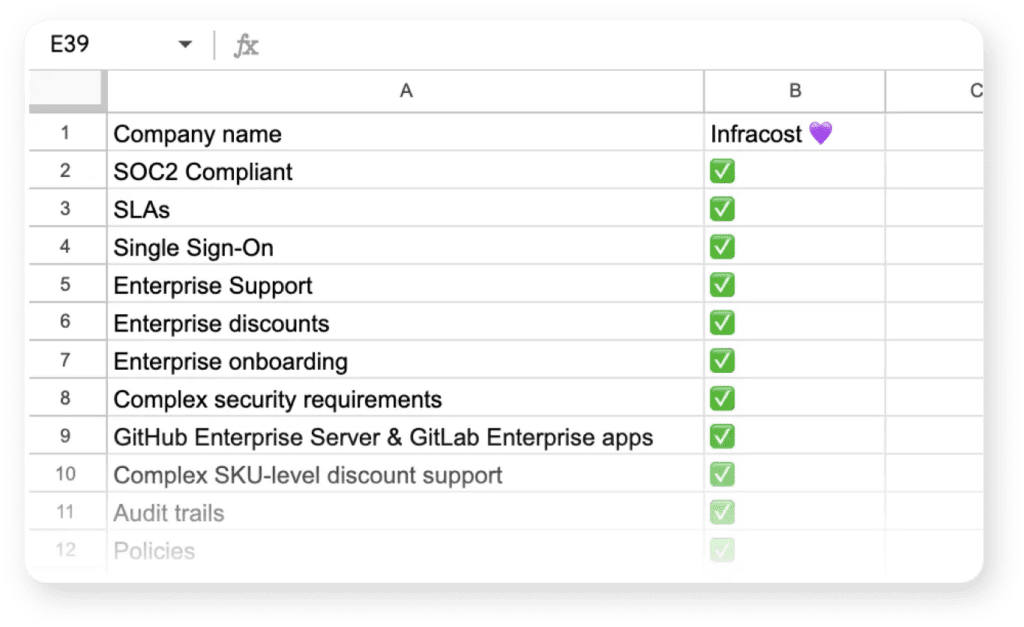Viewport: 1024px width, 627px height.
Task: Click the 'Complex security requirements' cell
Action: 406,398
